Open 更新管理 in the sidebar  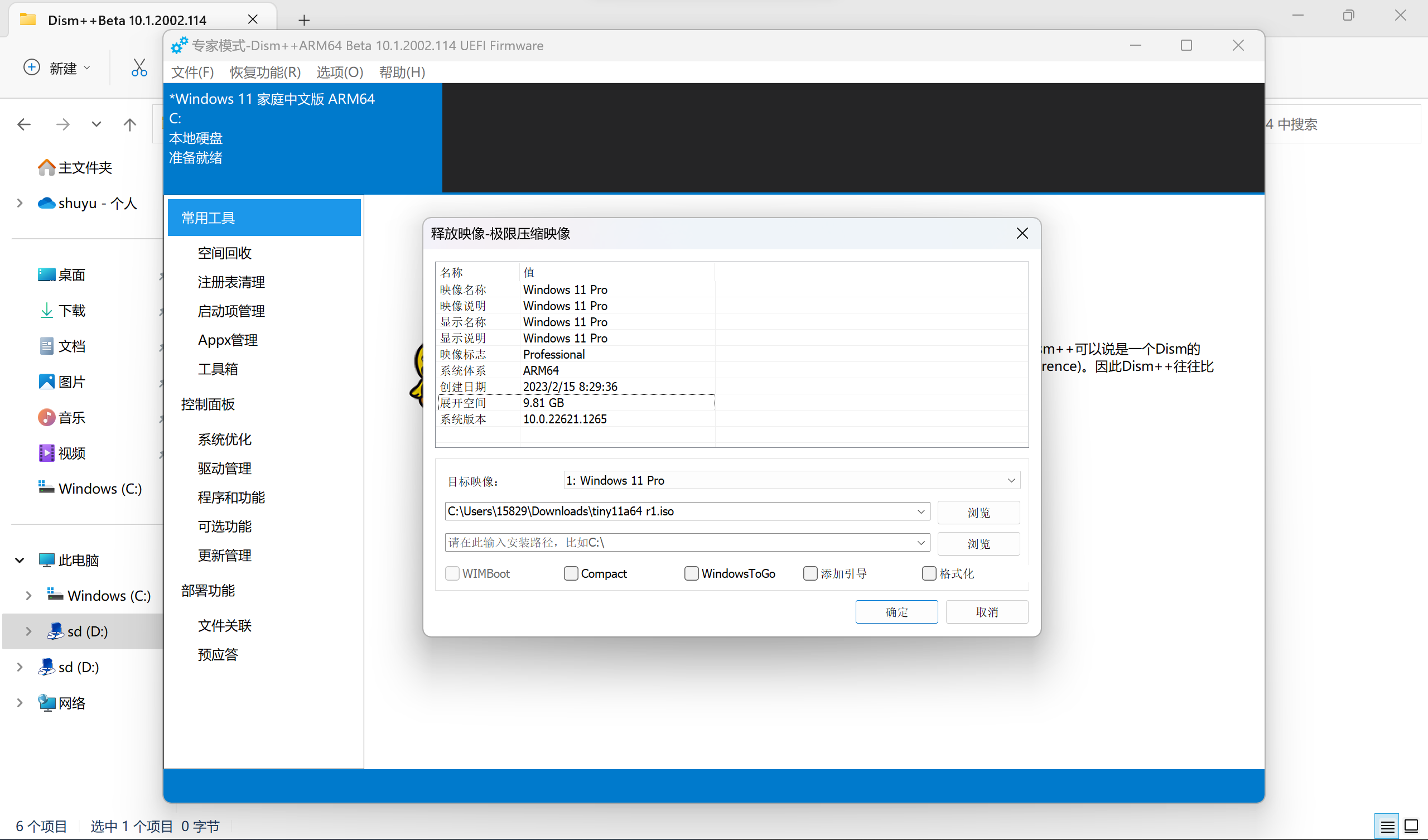224,556
